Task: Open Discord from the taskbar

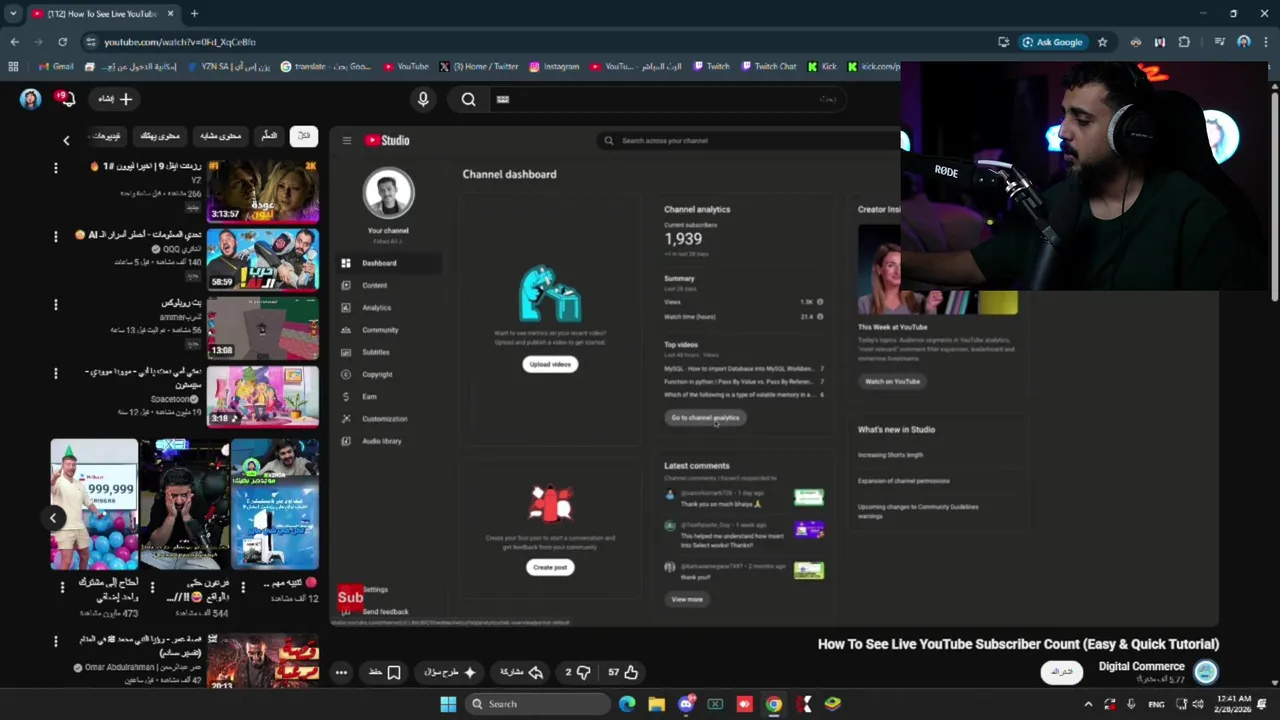Action: click(x=686, y=704)
